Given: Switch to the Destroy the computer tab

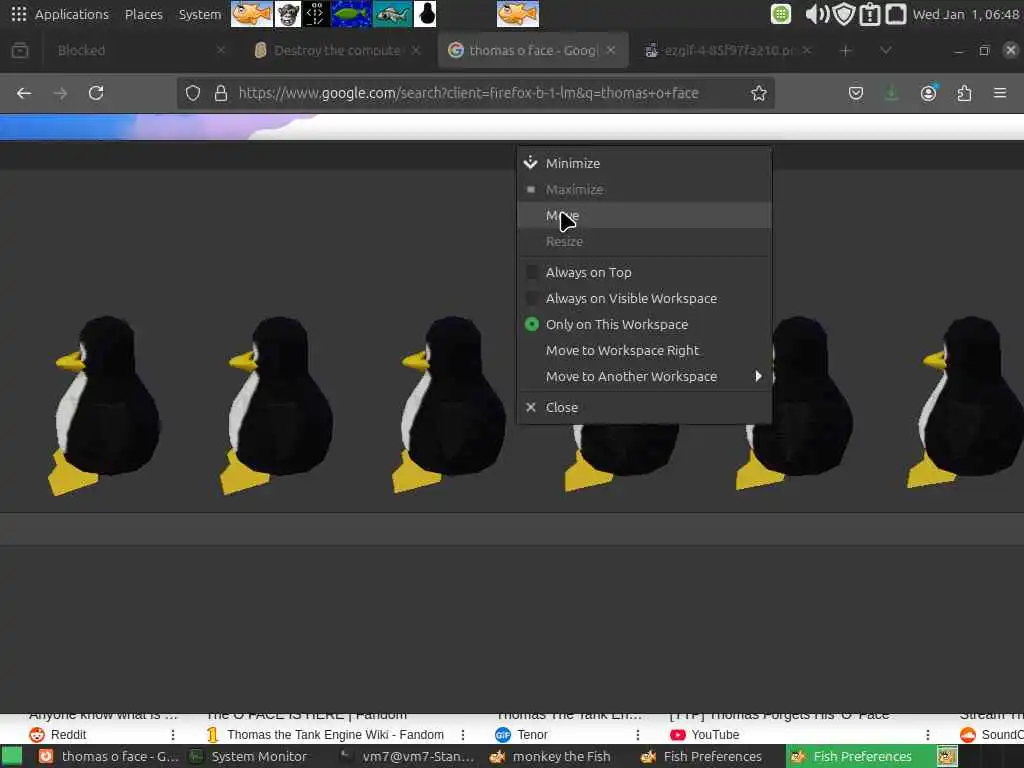Looking at the screenshot, I should 337,50.
